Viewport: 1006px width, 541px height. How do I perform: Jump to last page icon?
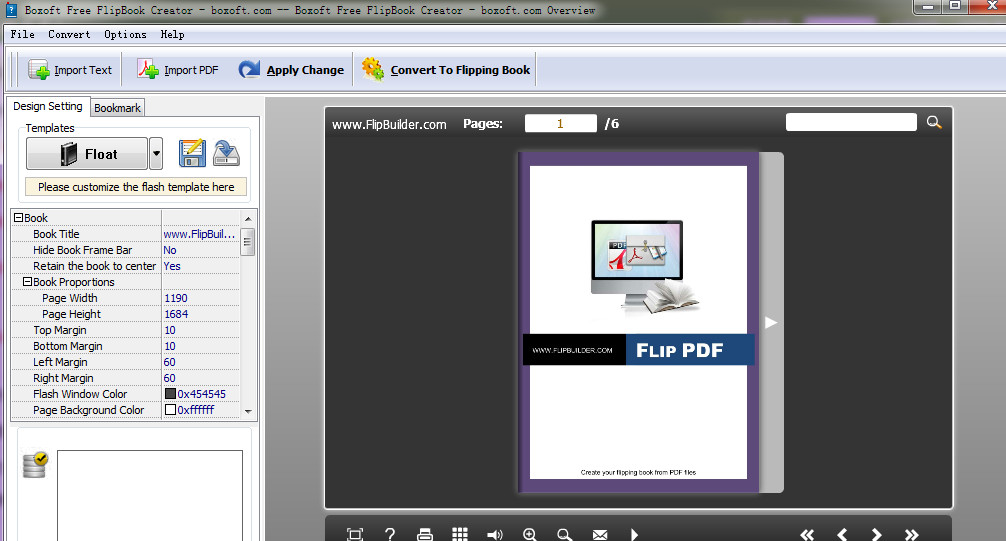pyautogui.click(x=912, y=535)
